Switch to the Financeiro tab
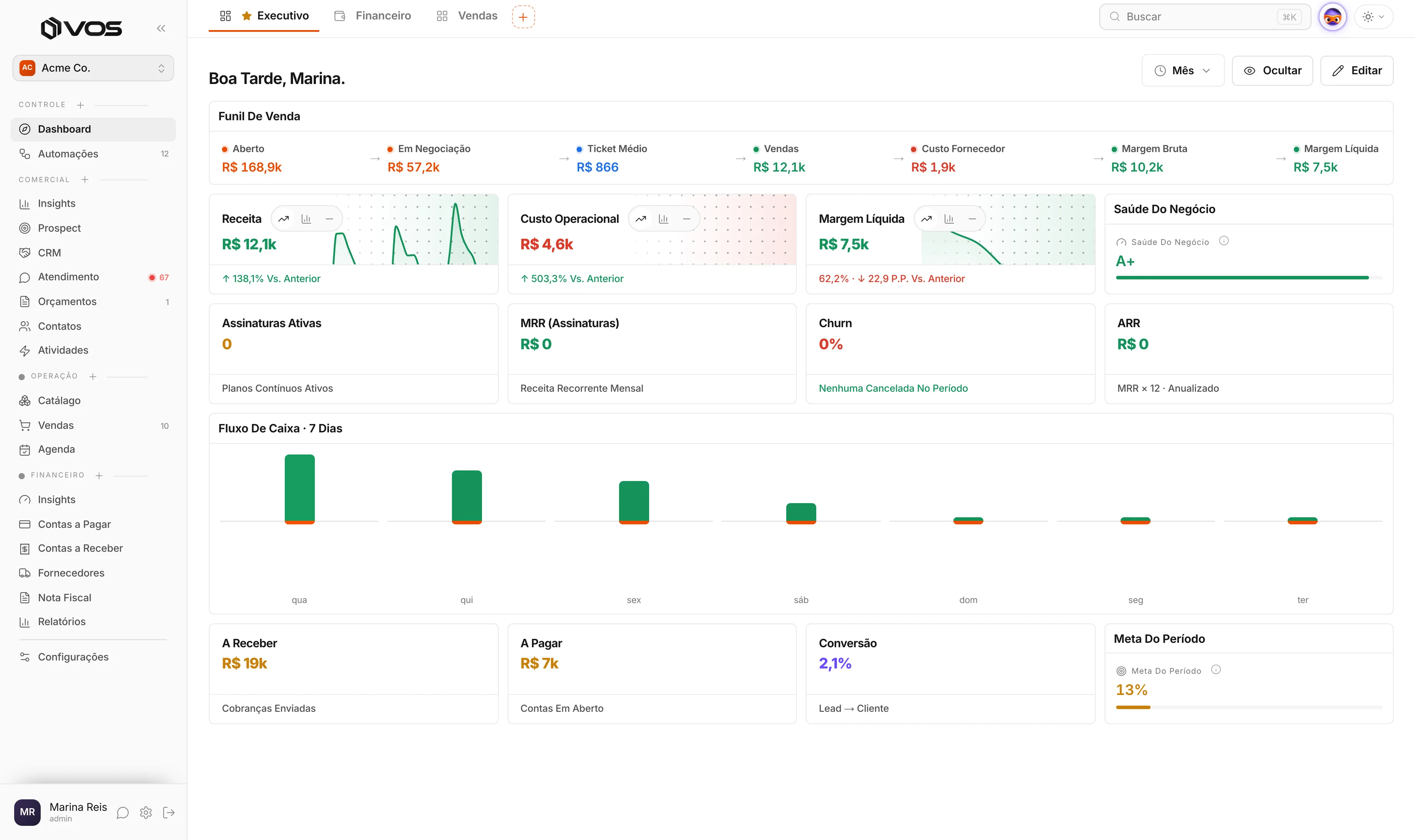1415x840 pixels. point(373,16)
